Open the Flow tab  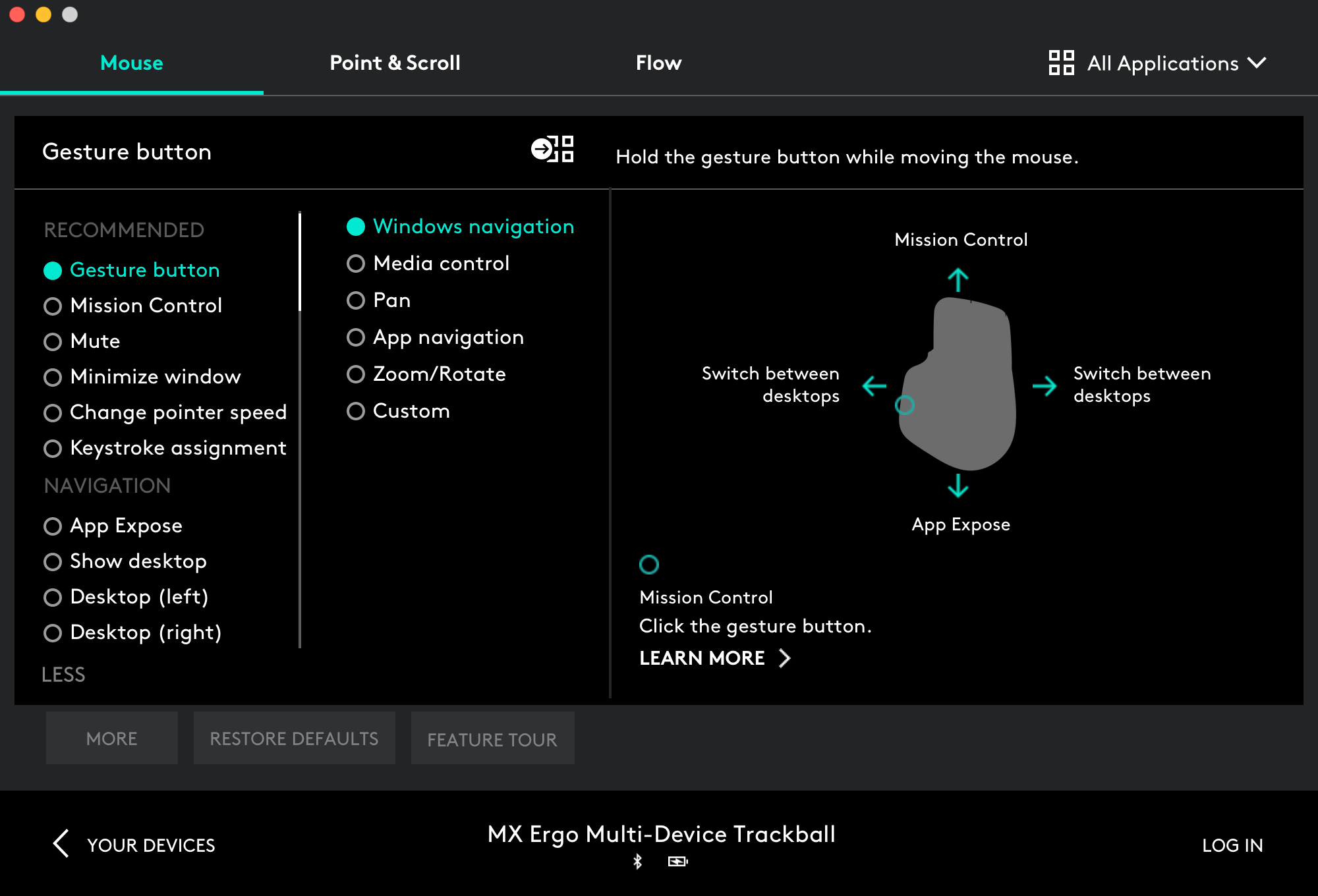[658, 63]
